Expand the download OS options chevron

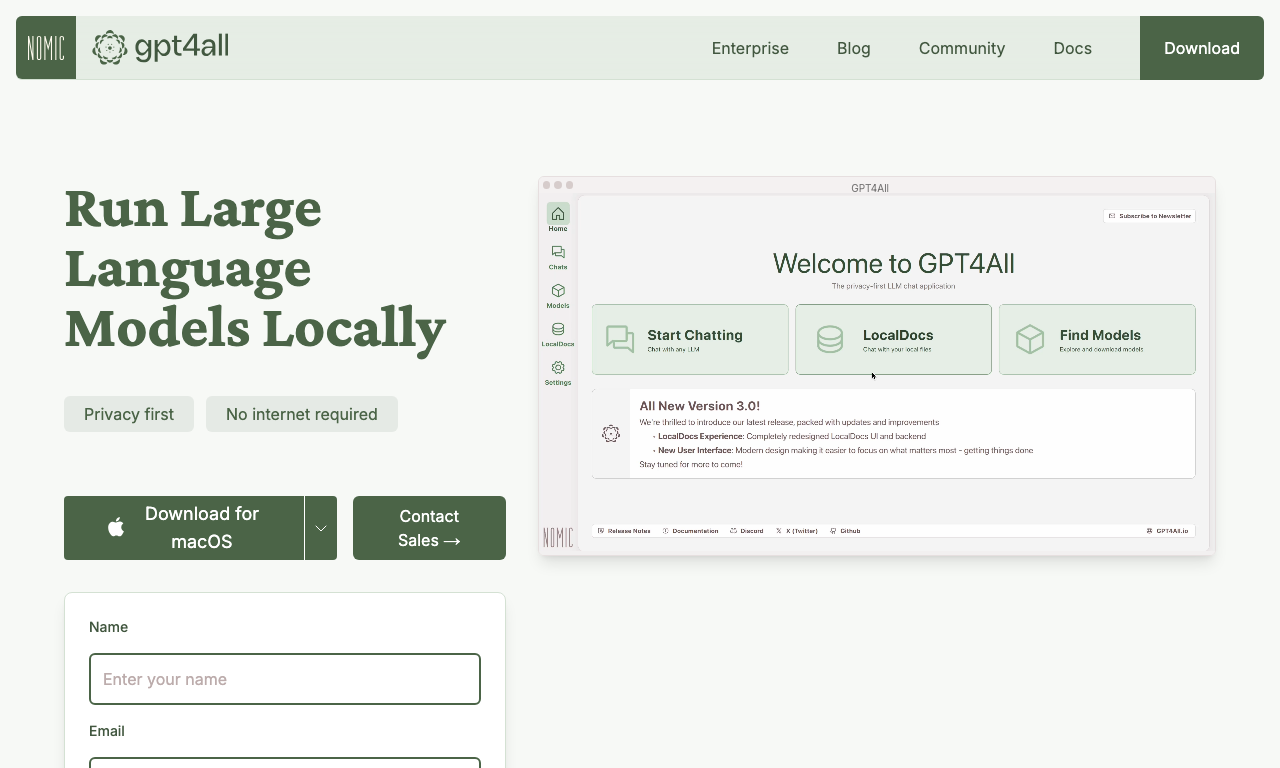click(321, 528)
